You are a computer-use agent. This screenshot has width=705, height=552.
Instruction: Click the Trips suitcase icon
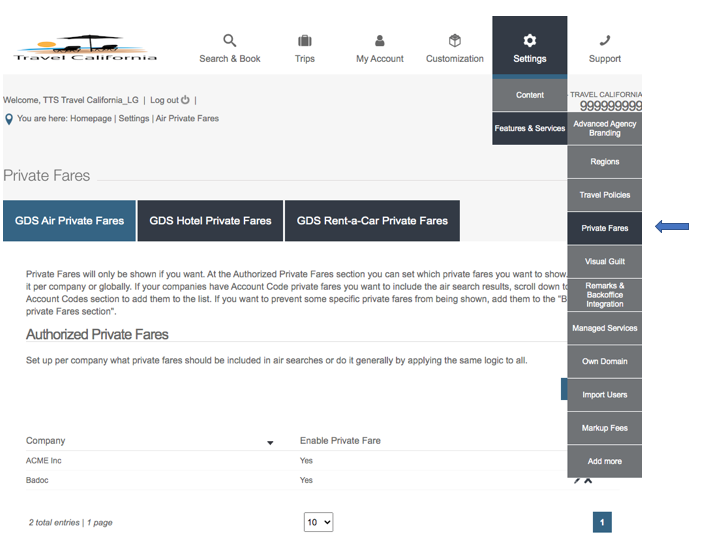pos(304,41)
